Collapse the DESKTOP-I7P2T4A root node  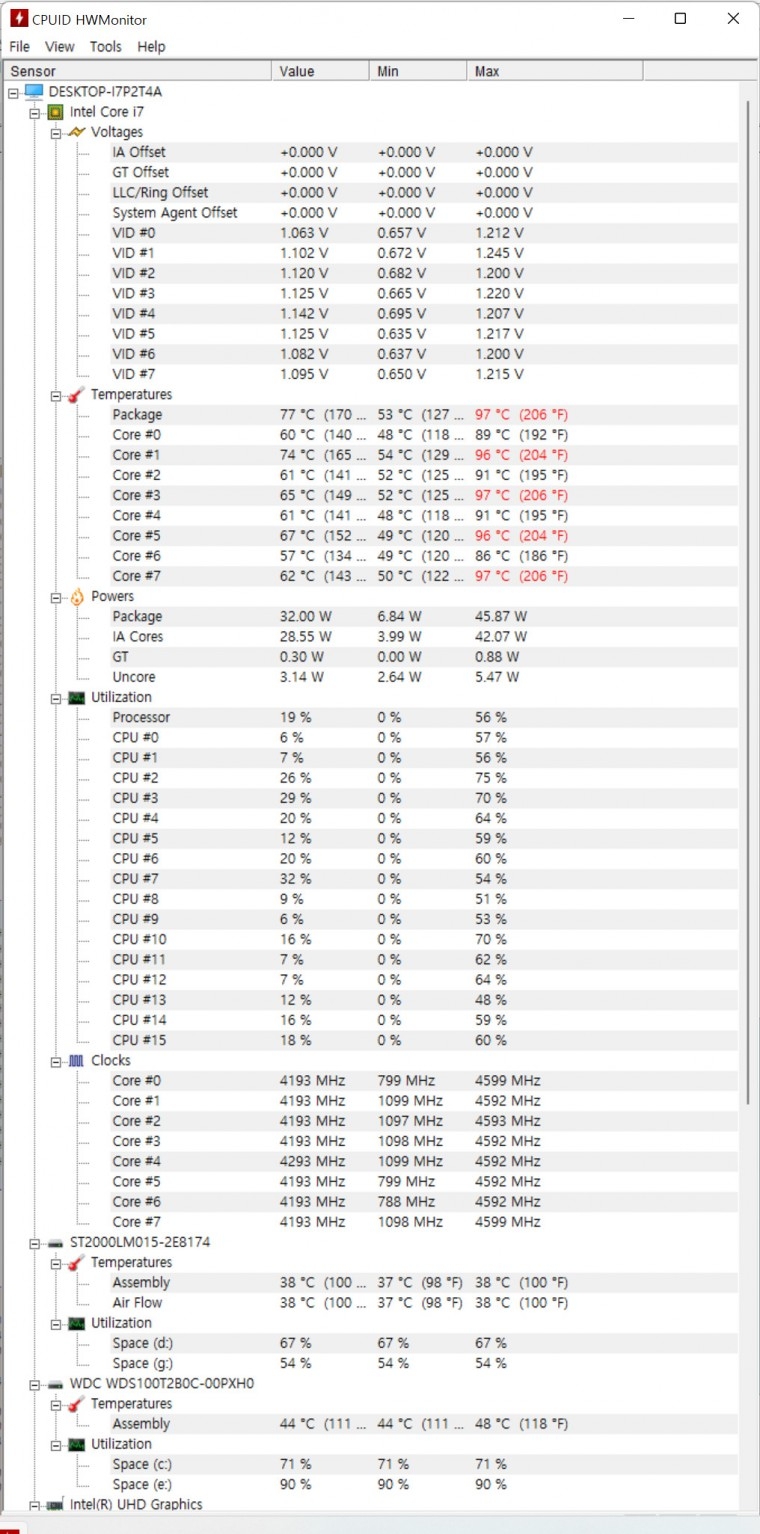click(13, 92)
